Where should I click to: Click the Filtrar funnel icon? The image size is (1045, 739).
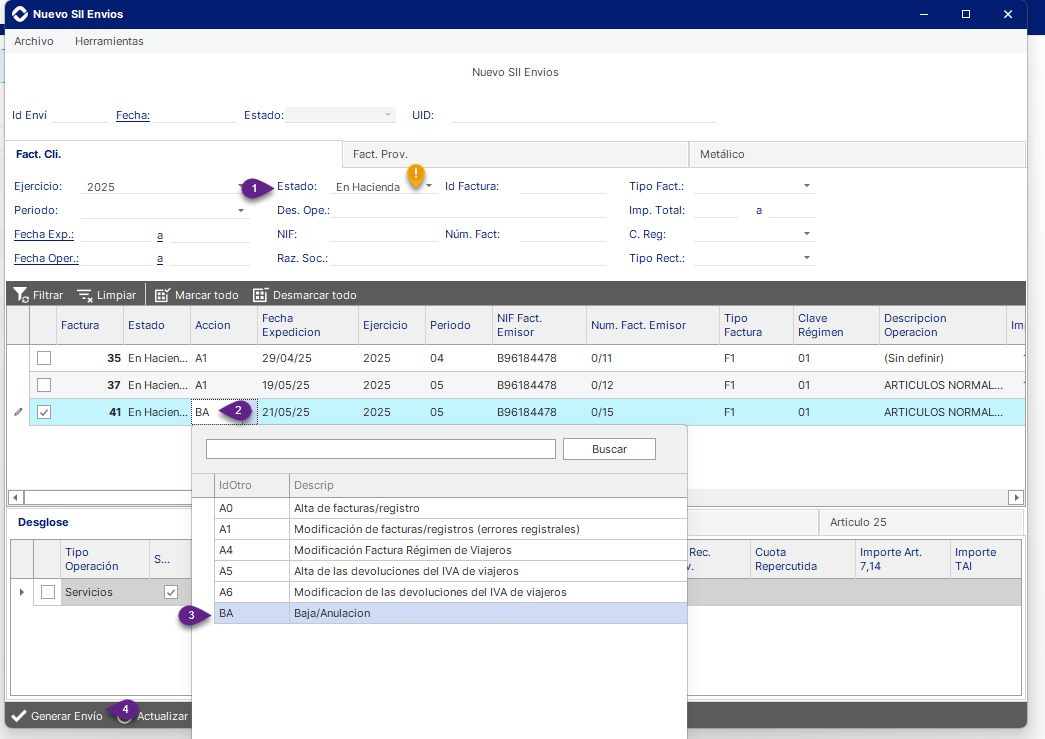[21, 295]
